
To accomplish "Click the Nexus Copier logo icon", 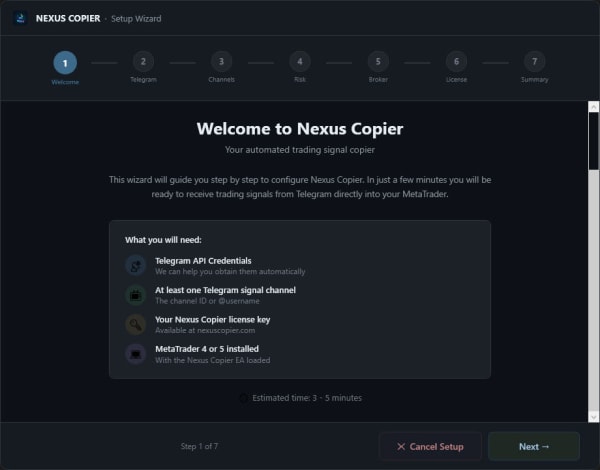I will (20, 18).
